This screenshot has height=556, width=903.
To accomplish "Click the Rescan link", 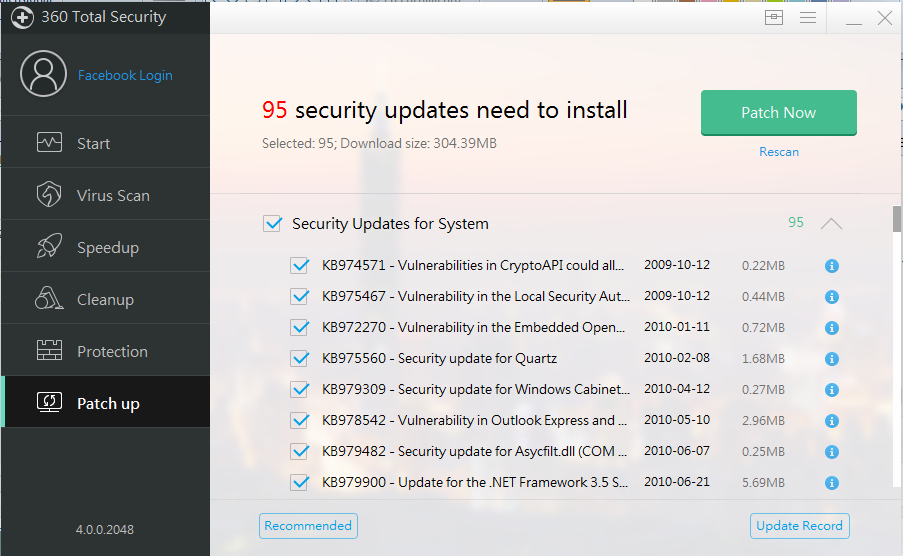I will [778, 152].
